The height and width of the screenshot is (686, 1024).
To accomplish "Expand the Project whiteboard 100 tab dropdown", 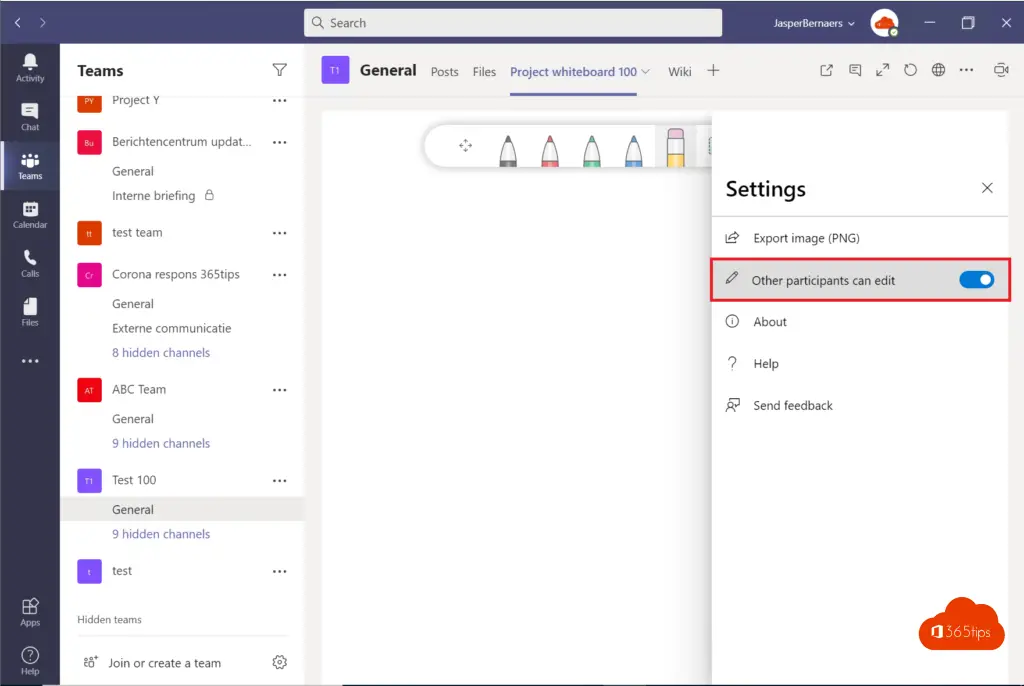I will [x=645, y=72].
